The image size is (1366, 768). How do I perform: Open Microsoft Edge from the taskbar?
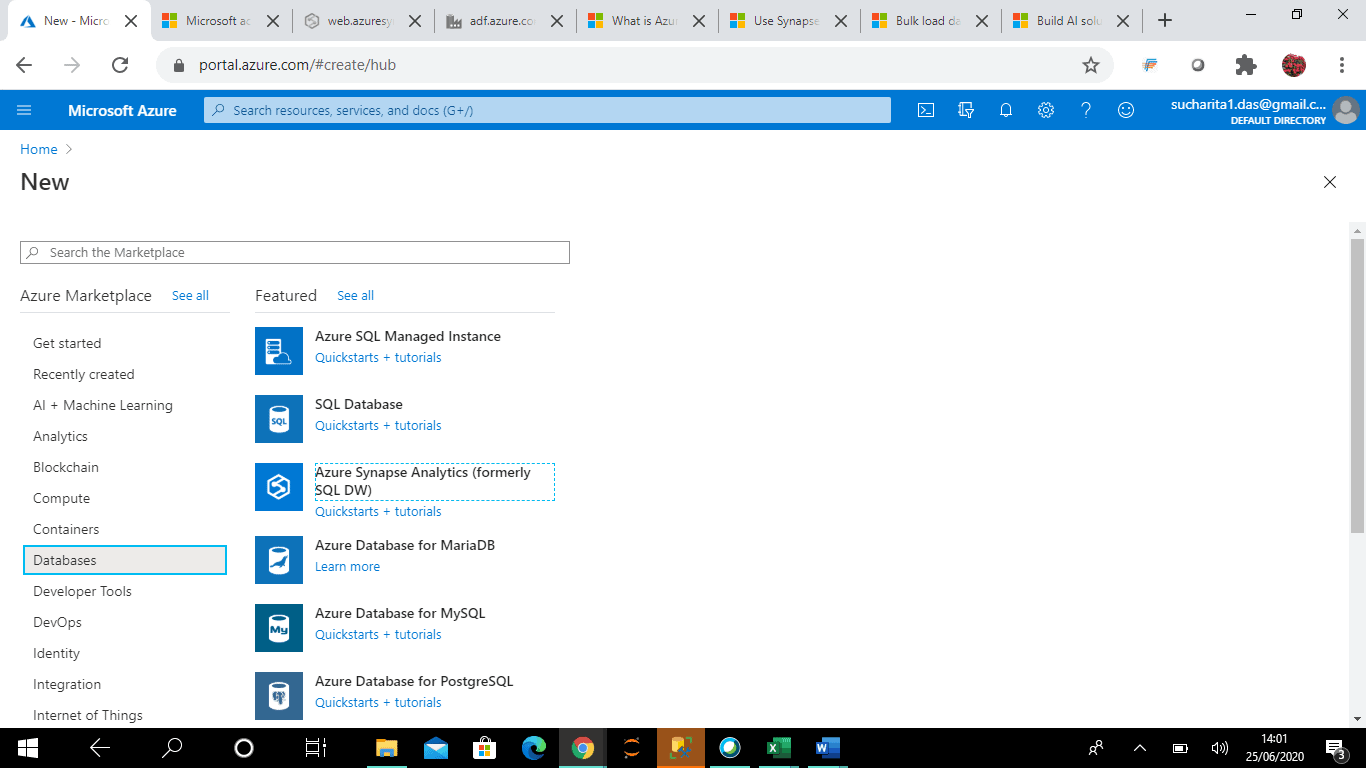pyautogui.click(x=534, y=747)
